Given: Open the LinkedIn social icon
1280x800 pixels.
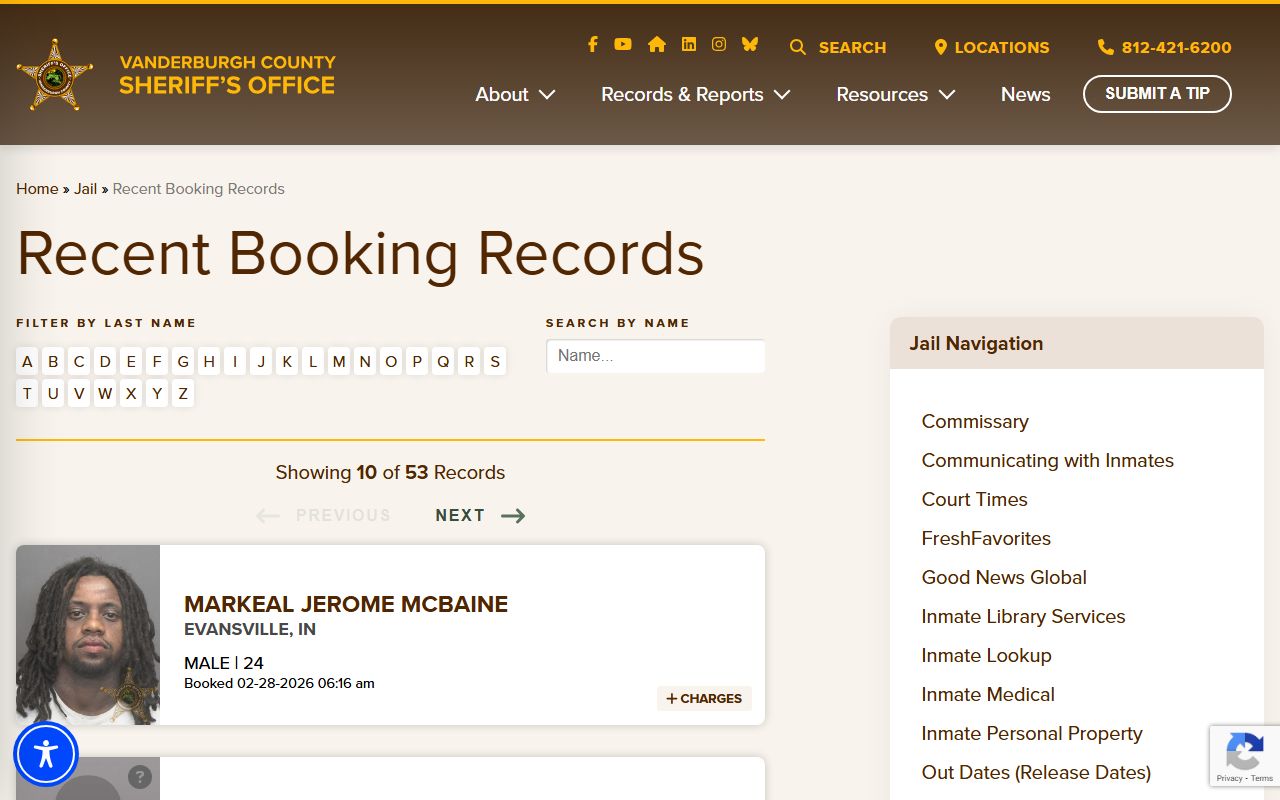Looking at the screenshot, I should click(x=689, y=44).
